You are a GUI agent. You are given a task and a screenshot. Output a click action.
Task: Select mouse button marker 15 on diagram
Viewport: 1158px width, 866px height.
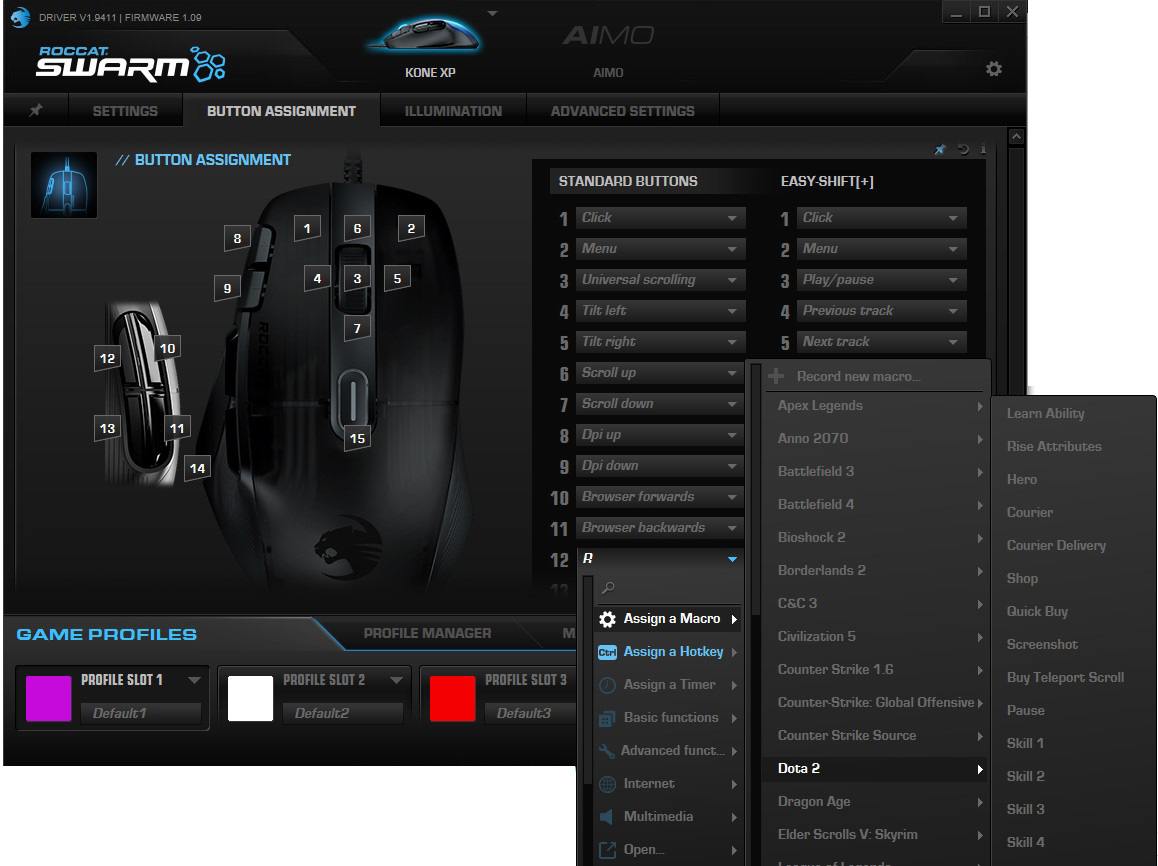pyautogui.click(x=357, y=439)
